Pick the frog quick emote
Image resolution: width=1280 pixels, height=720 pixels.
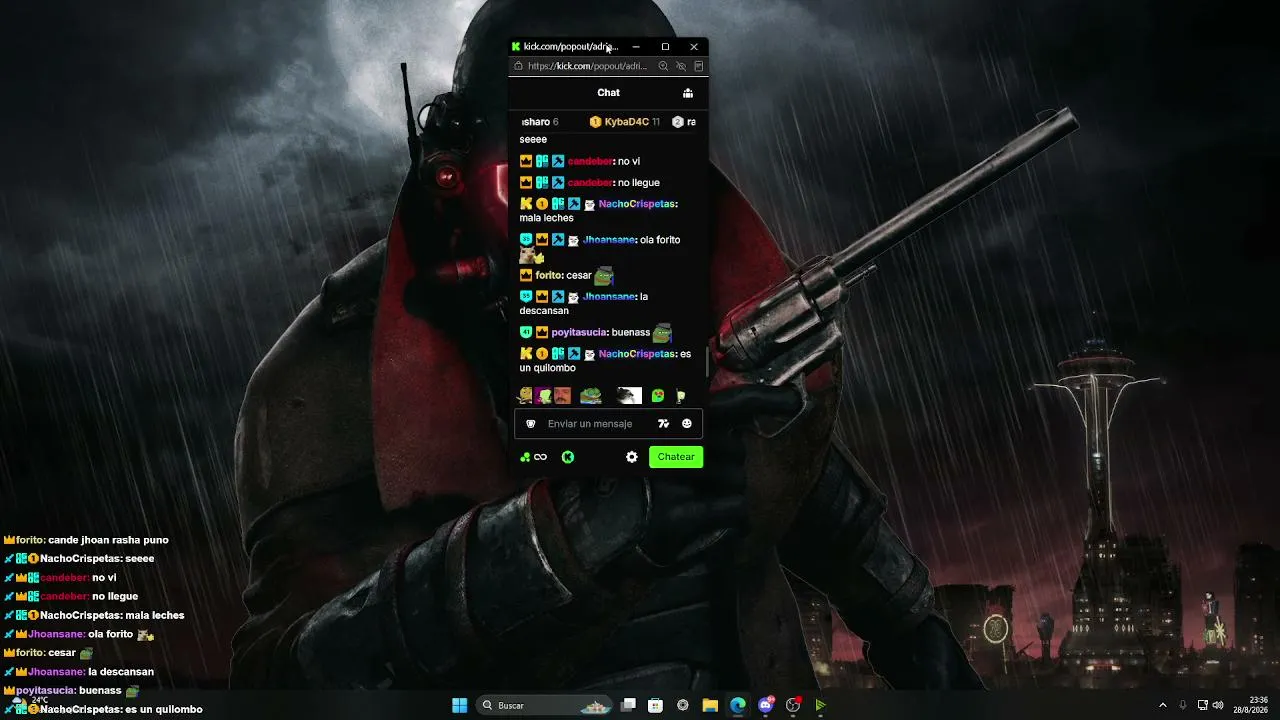point(591,396)
